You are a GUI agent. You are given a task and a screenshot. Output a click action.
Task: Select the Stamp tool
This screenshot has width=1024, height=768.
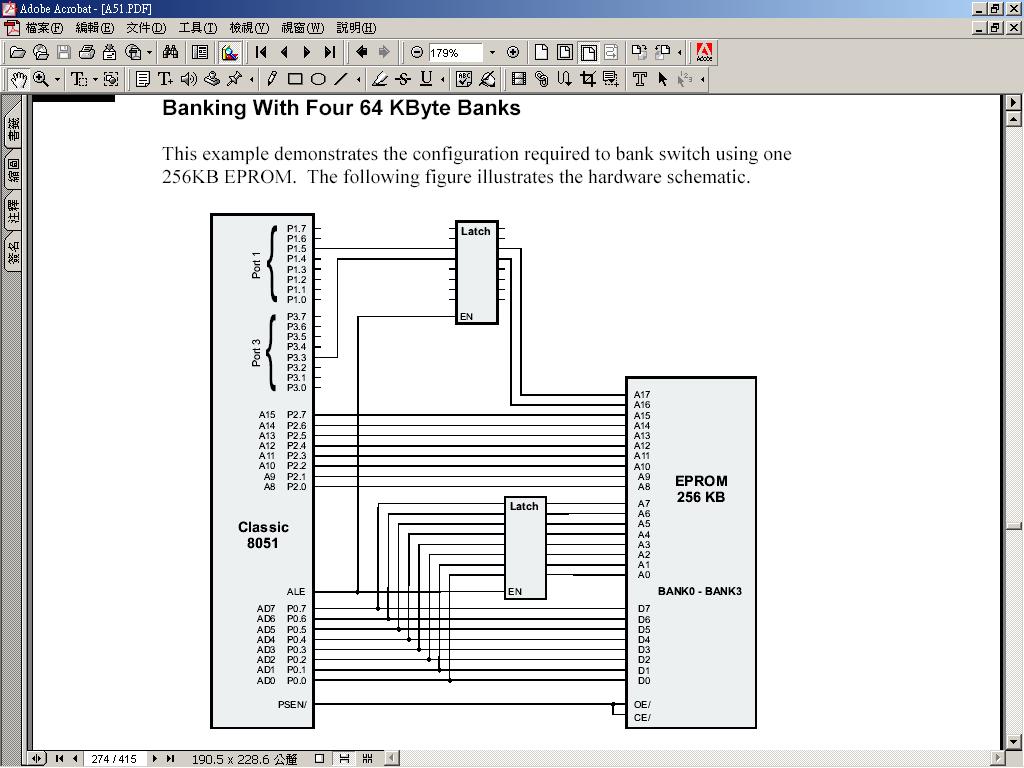(x=212, y=80)
